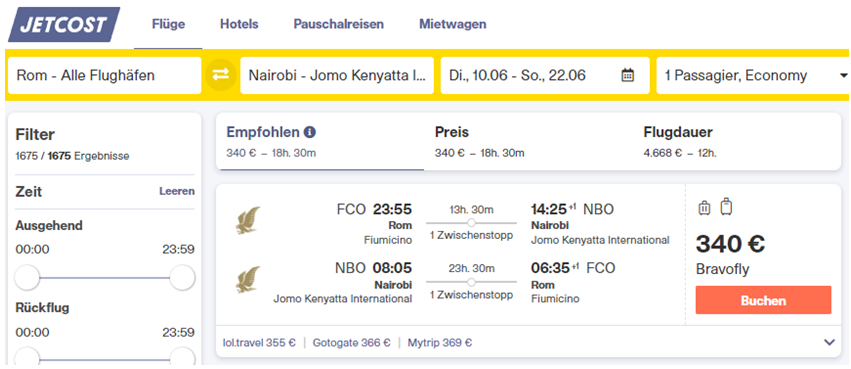The width and height of the screenshot is (851, 369).
Task: Open the date picker calendar icon
Action: (627, 75)
